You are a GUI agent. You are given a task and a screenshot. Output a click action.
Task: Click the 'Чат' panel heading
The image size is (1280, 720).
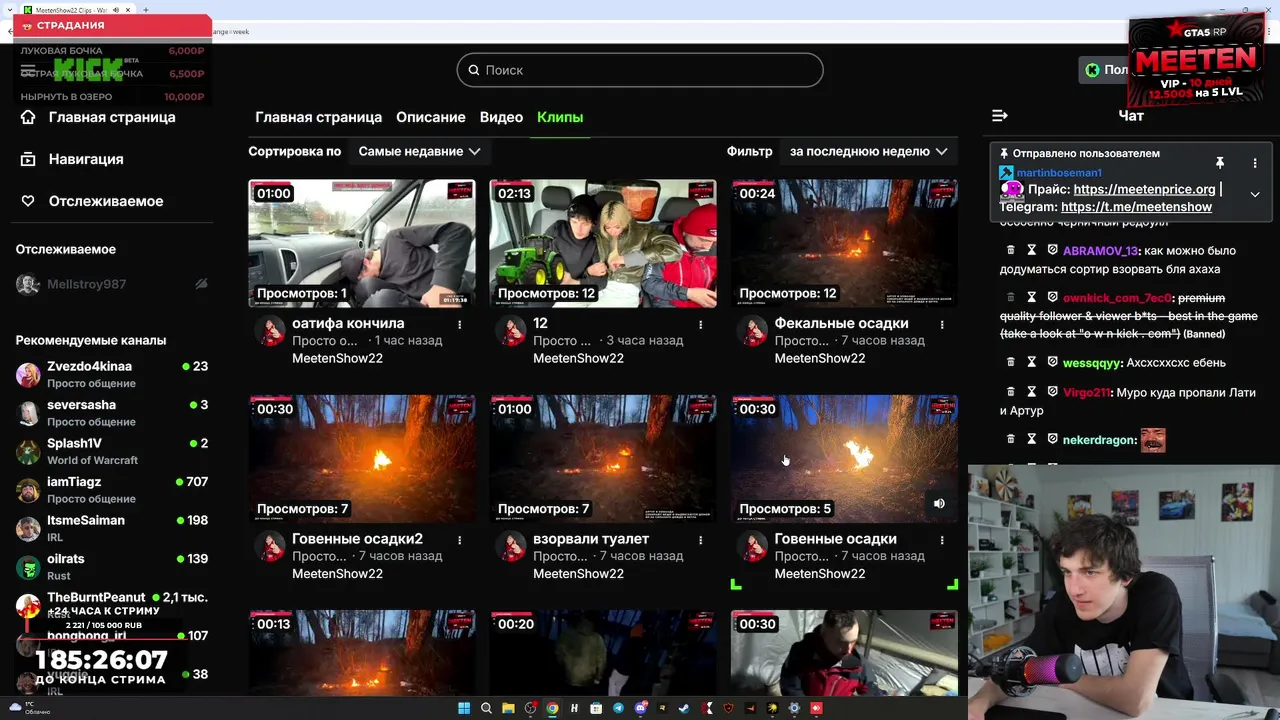(1131, 116)
